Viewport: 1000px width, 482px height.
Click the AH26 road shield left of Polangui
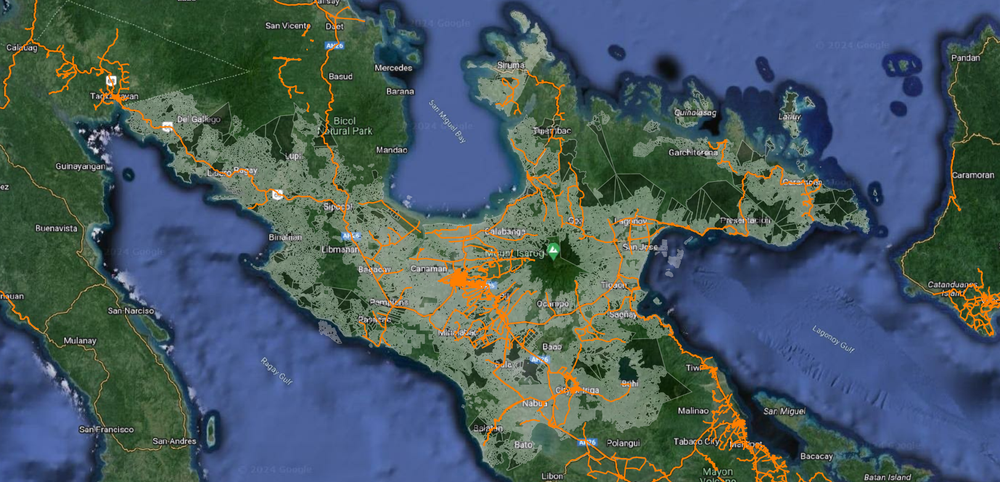[x=587, y=442]
